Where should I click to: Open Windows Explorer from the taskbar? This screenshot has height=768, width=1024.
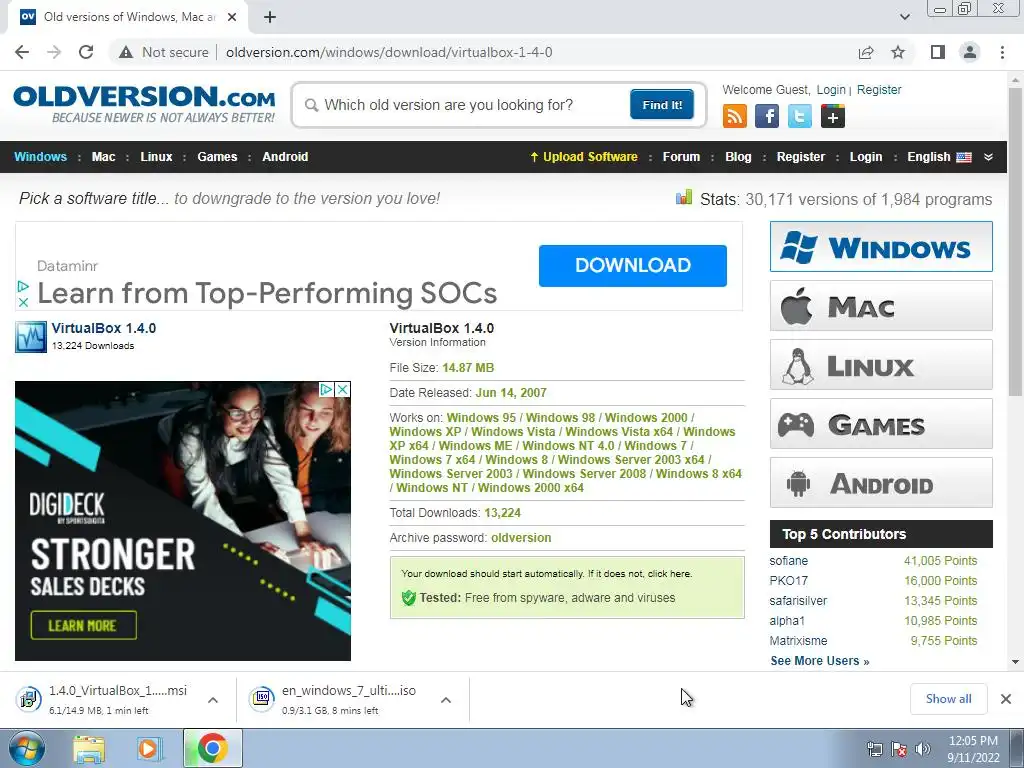(x=89, y=749)
